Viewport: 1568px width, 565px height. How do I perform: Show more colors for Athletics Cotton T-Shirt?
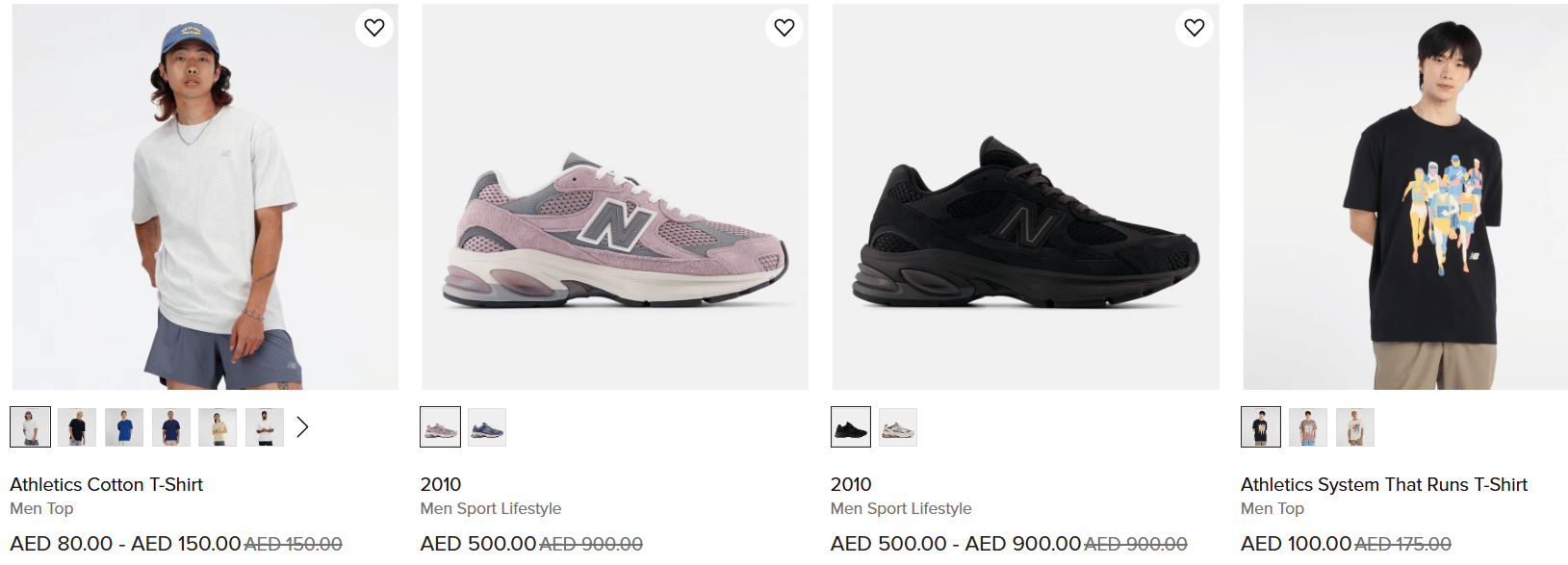(x=302, y=426)
